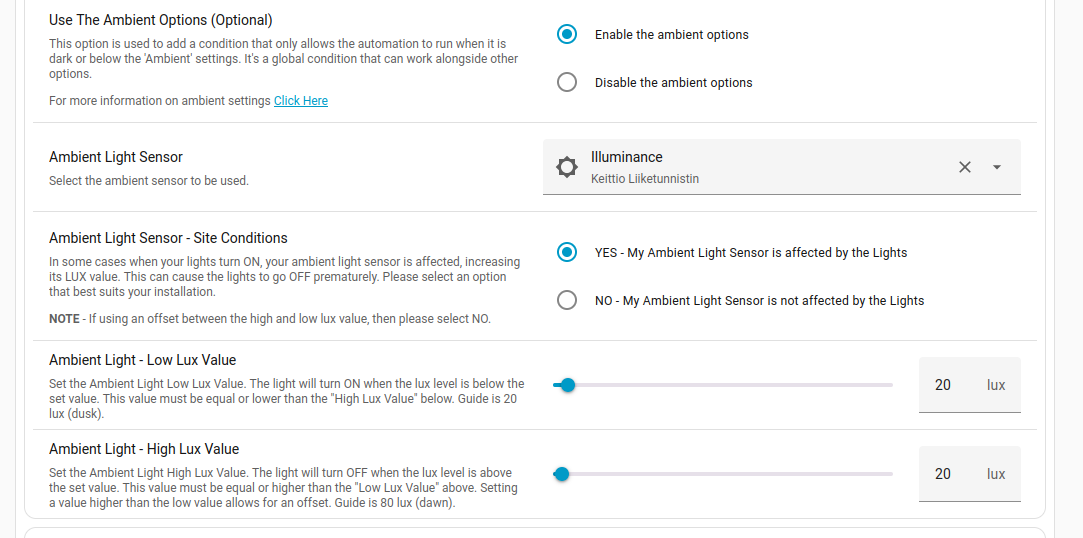The height and width of the screenshot is (538, 1083).
Task: Click Ambient Light Sensor - Site Conditions heading
Action: (x=168, y=238)
